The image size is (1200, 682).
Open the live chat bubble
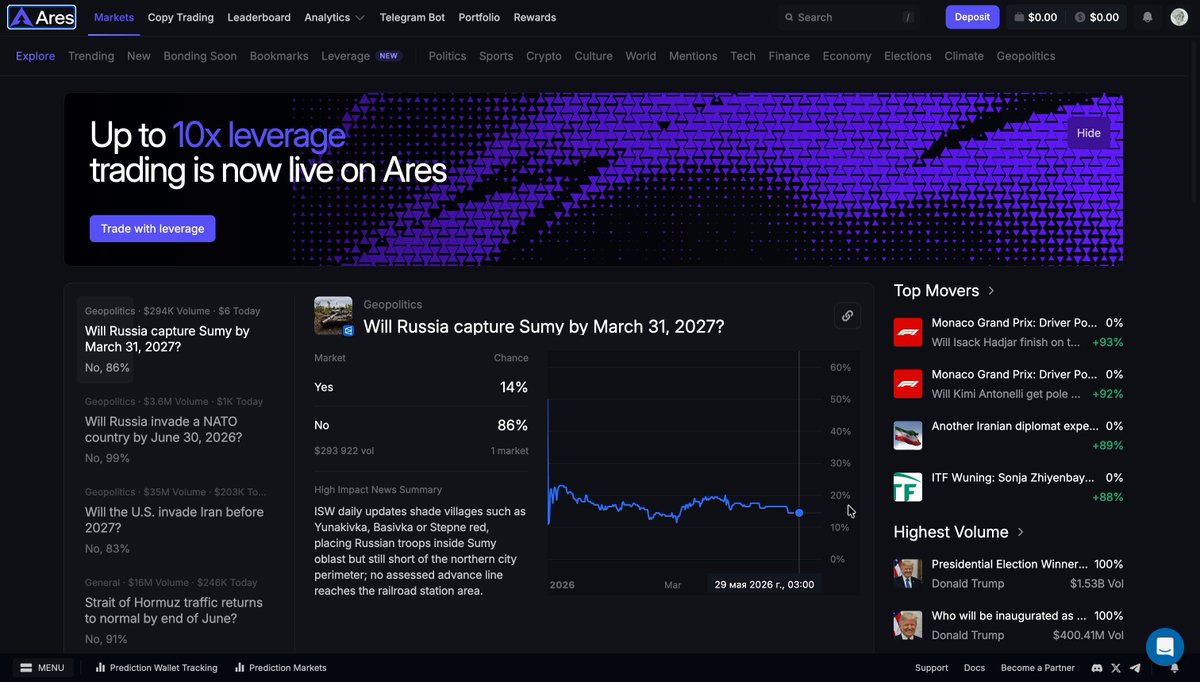1165,647
